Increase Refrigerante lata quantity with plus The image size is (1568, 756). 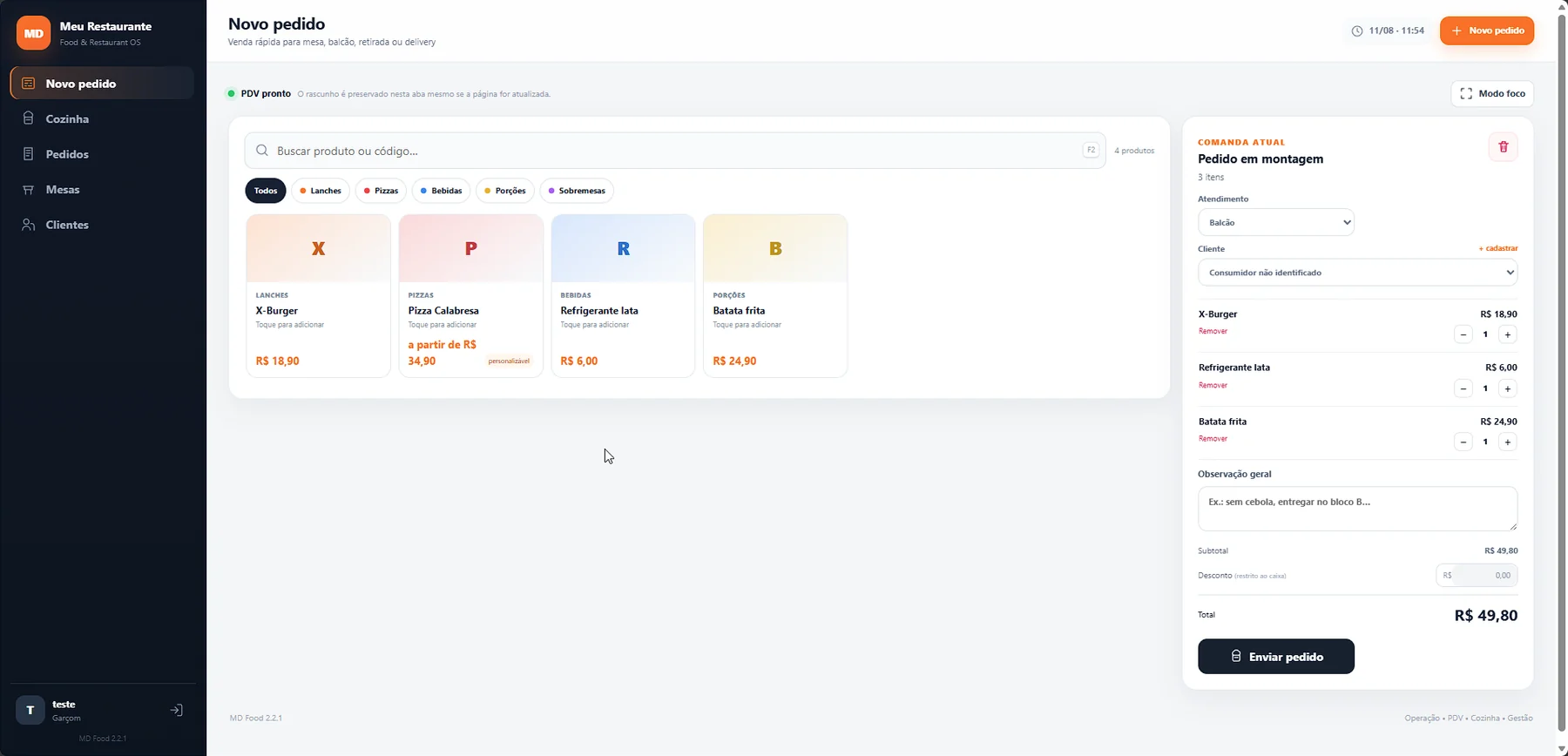[1507, 388]
